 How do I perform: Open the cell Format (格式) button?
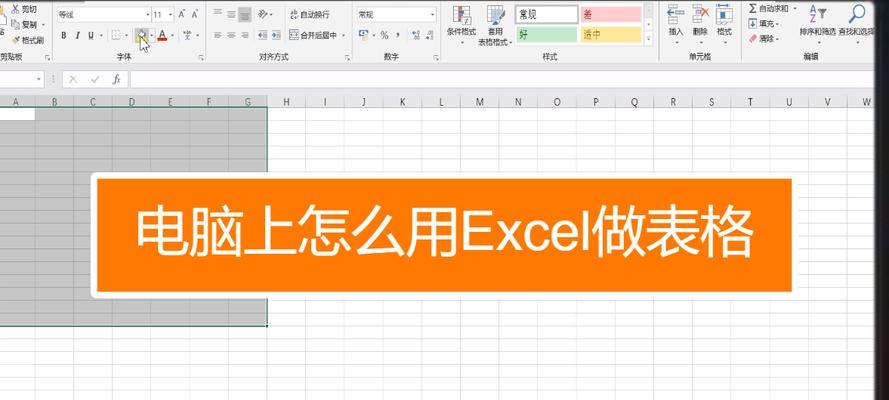point(724,23)
